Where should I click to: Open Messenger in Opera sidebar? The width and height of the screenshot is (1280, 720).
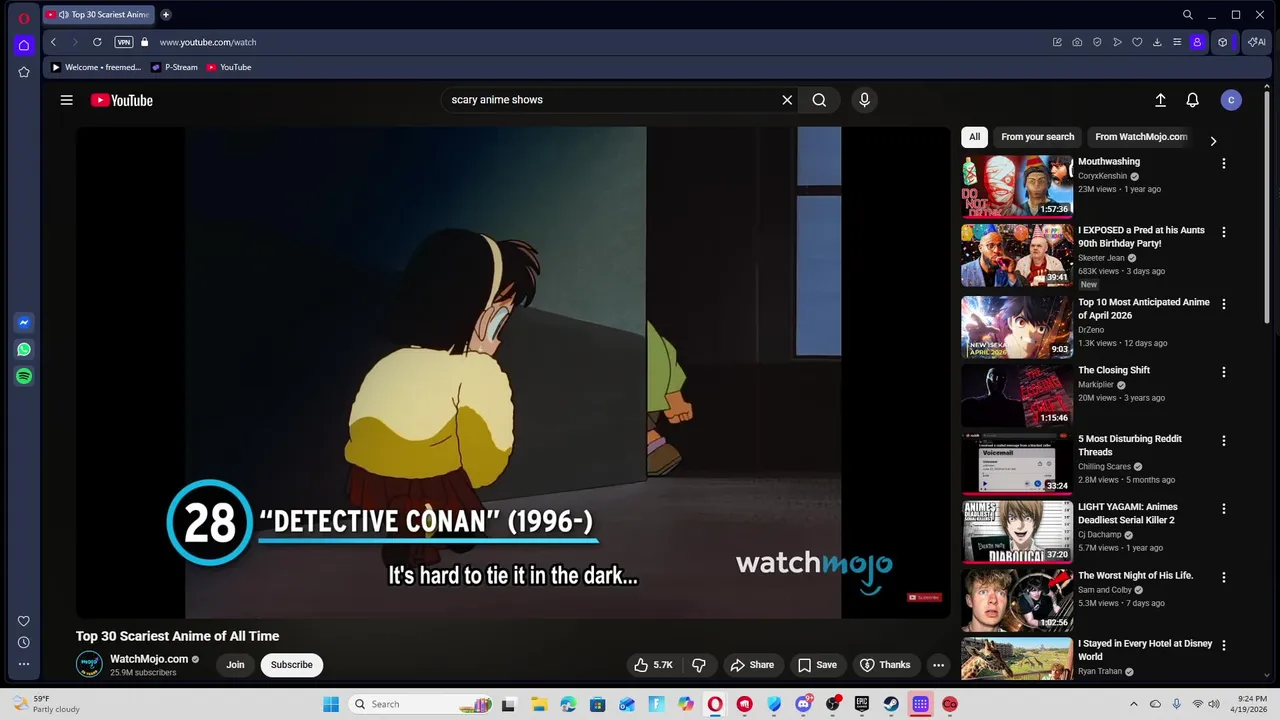24,323
